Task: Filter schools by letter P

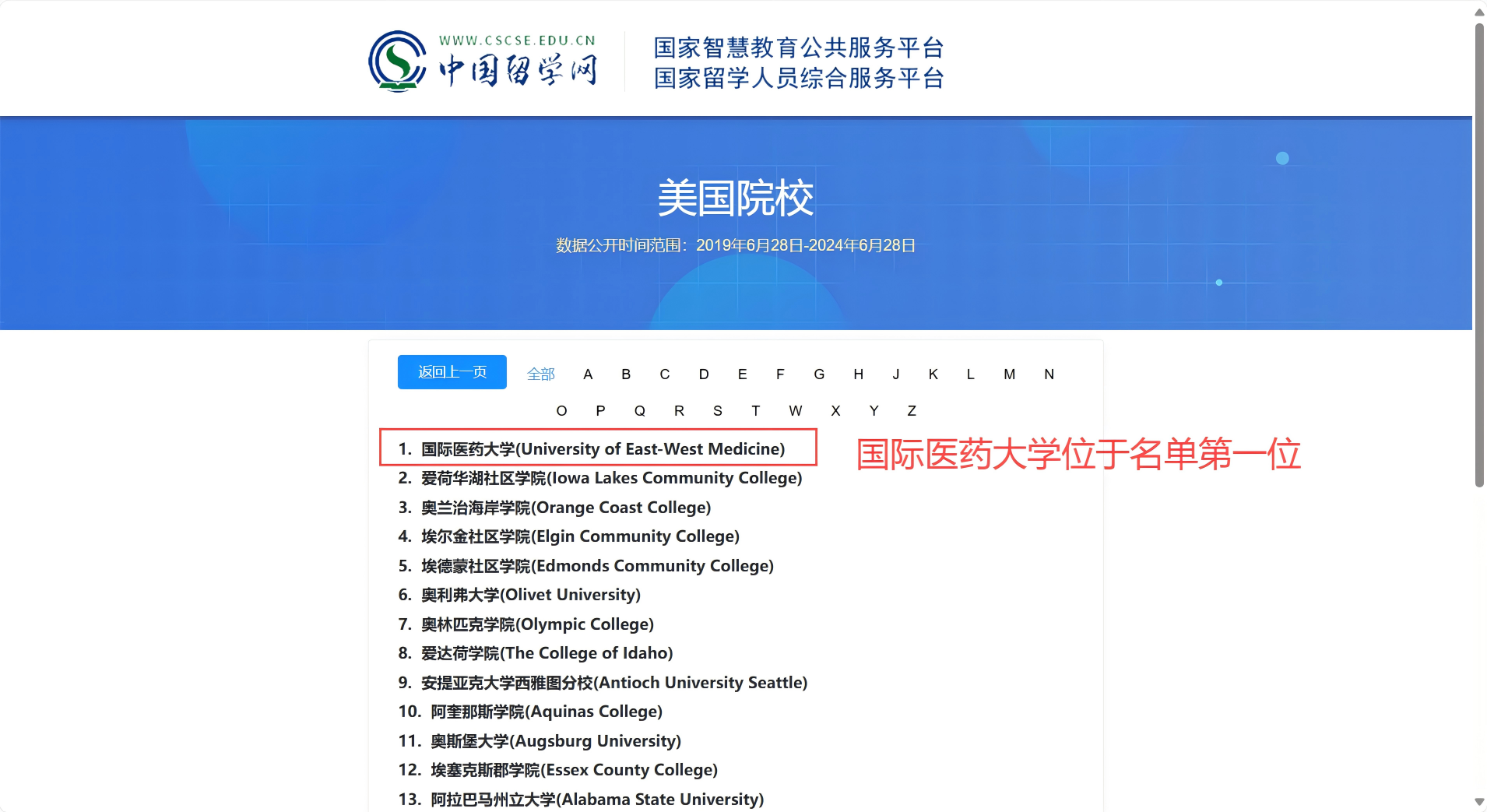Action: tap(600, 411)
